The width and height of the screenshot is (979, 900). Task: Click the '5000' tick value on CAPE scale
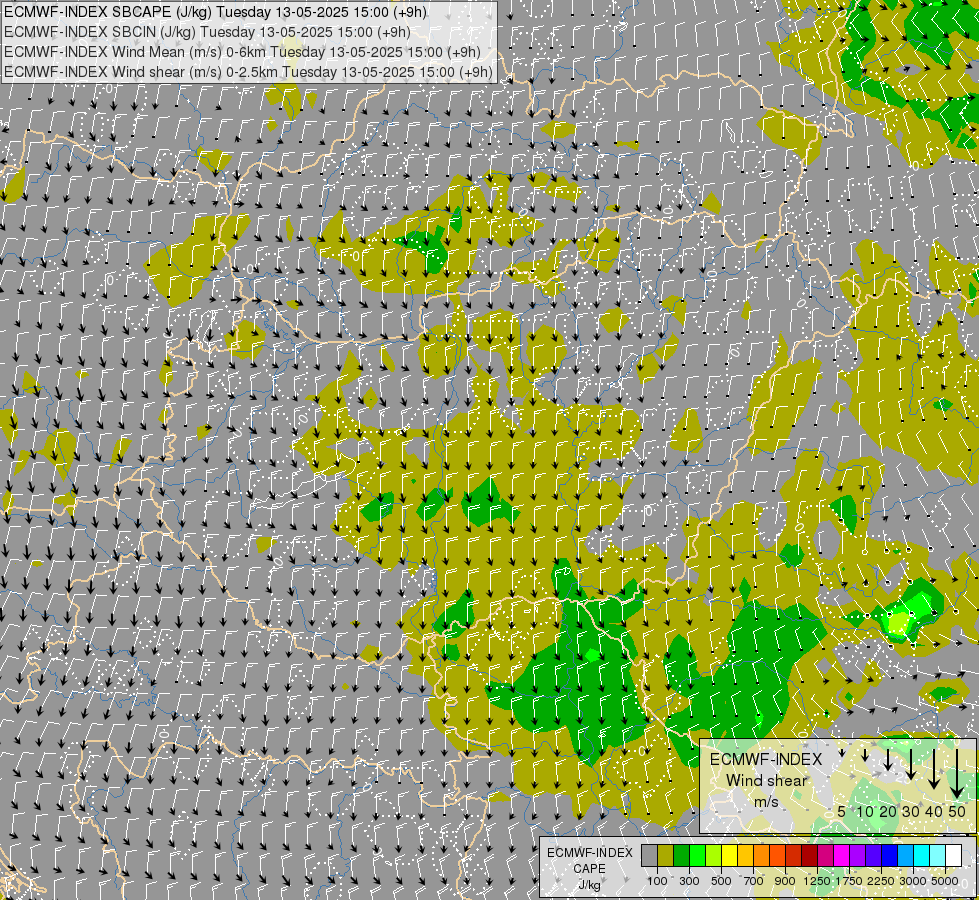945,881
